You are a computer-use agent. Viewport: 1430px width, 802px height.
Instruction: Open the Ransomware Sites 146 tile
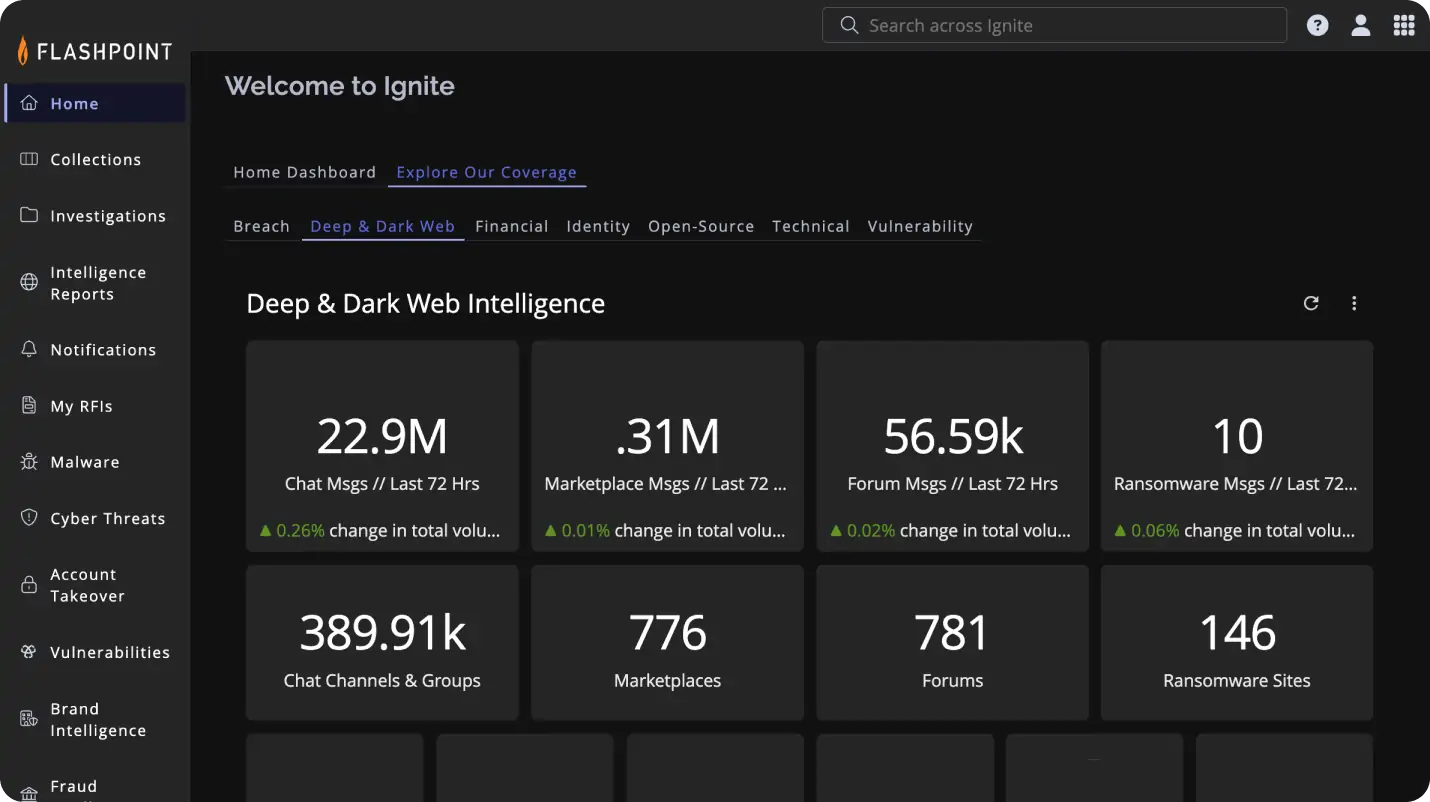1236,643
